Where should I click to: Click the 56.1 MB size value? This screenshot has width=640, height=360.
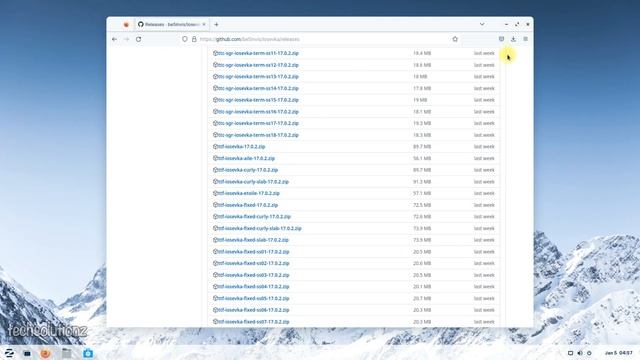pyautogui.click(x=422, y=158)
